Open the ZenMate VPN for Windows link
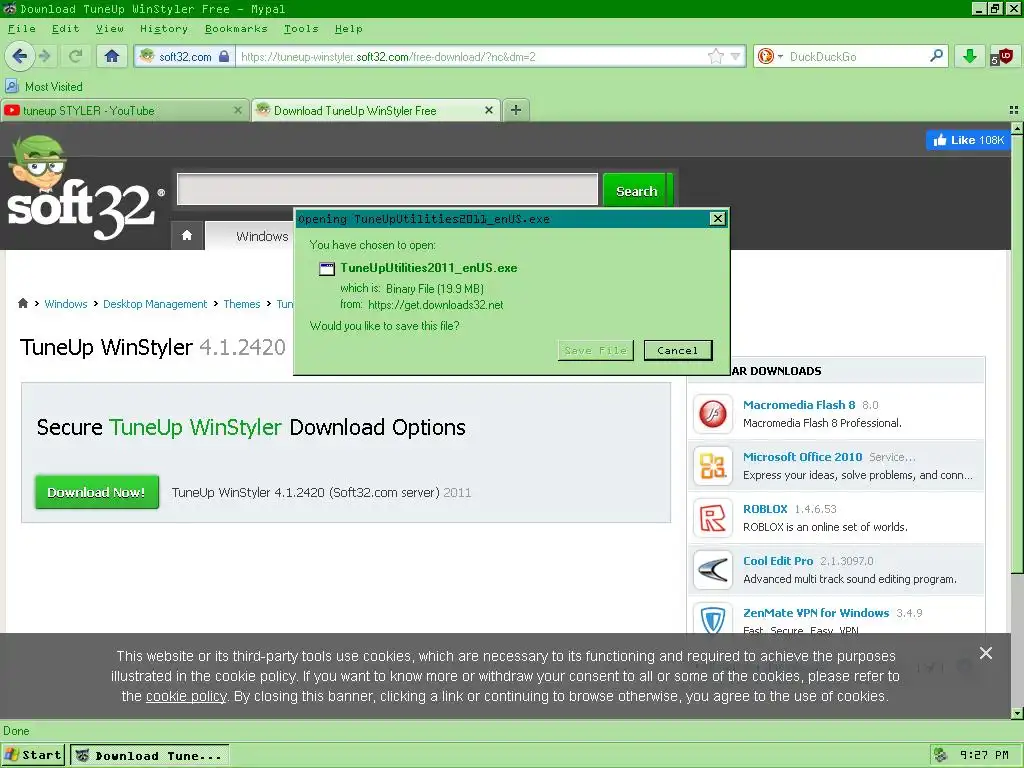The image size is (1024, 768). (x=816, y=613)
